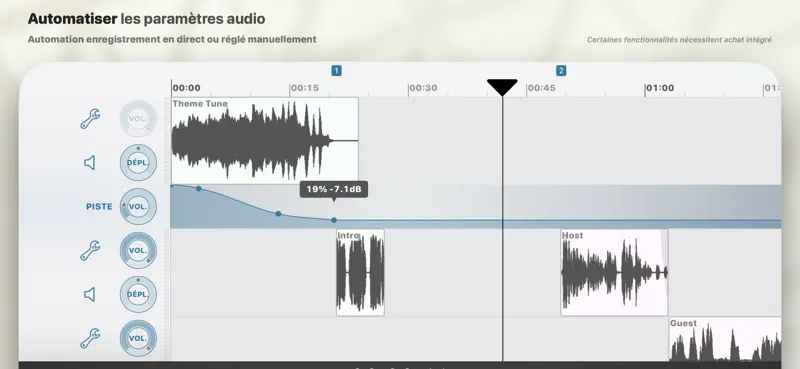
Task: Jump to timeline marker 1
Action: [336, 71]
